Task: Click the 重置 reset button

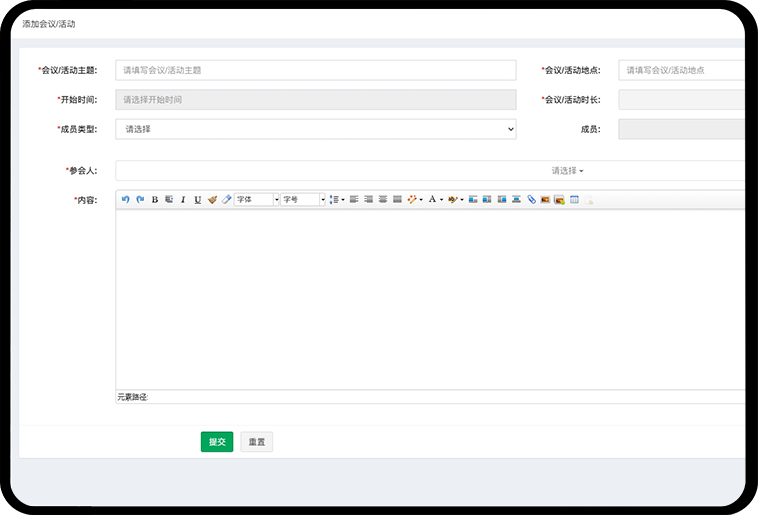Action: pyautogui.click(x=256, y=442)
